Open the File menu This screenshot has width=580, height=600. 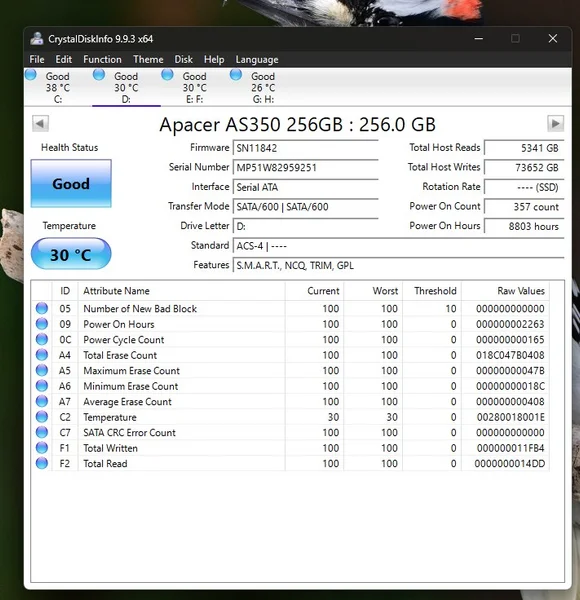click(x=37, y=60)
